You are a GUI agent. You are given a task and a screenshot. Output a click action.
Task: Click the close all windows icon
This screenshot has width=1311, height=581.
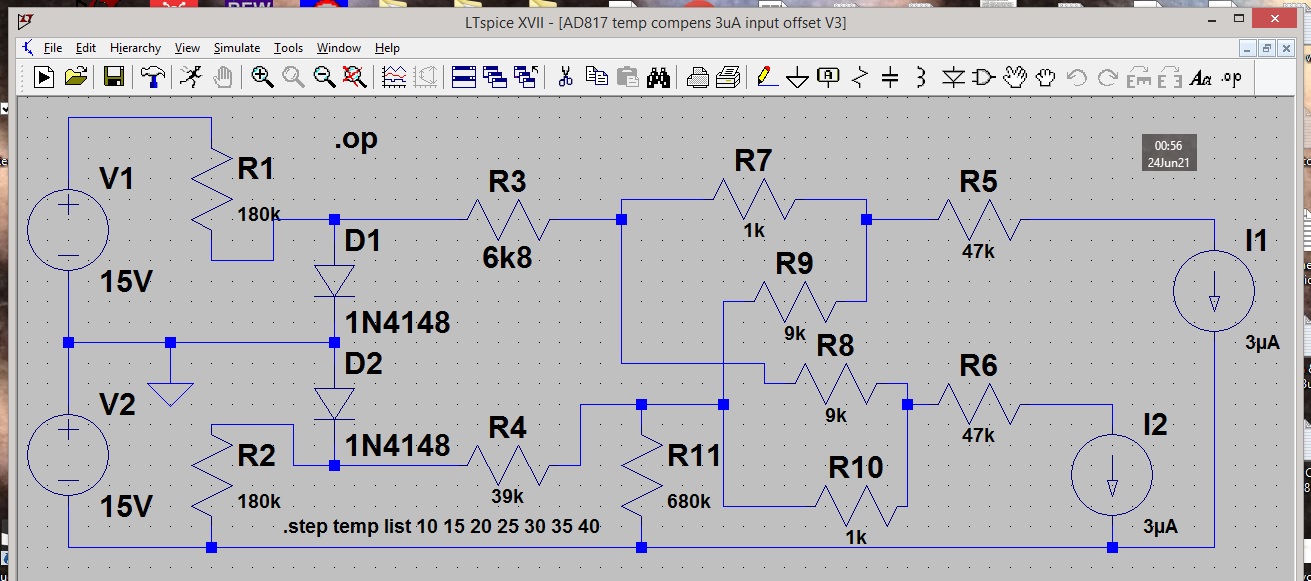point(525,77)
